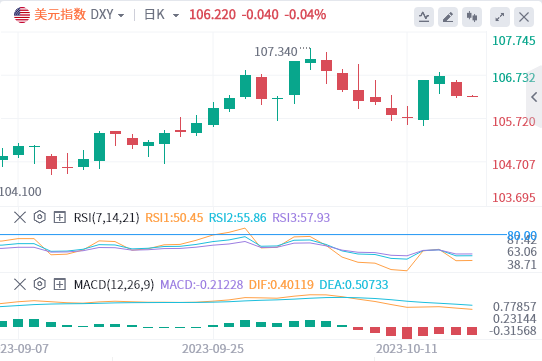This screenshot has width=542, height=361.
Task: Click the US flag symbol icon
Action: [22, 15]
